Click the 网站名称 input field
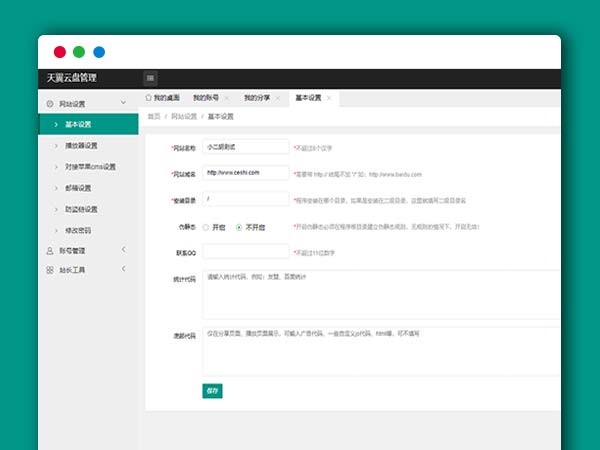Image resolution: width=600 pixels, height=450 pixels. pyautogui.click(x=245, y=147)
